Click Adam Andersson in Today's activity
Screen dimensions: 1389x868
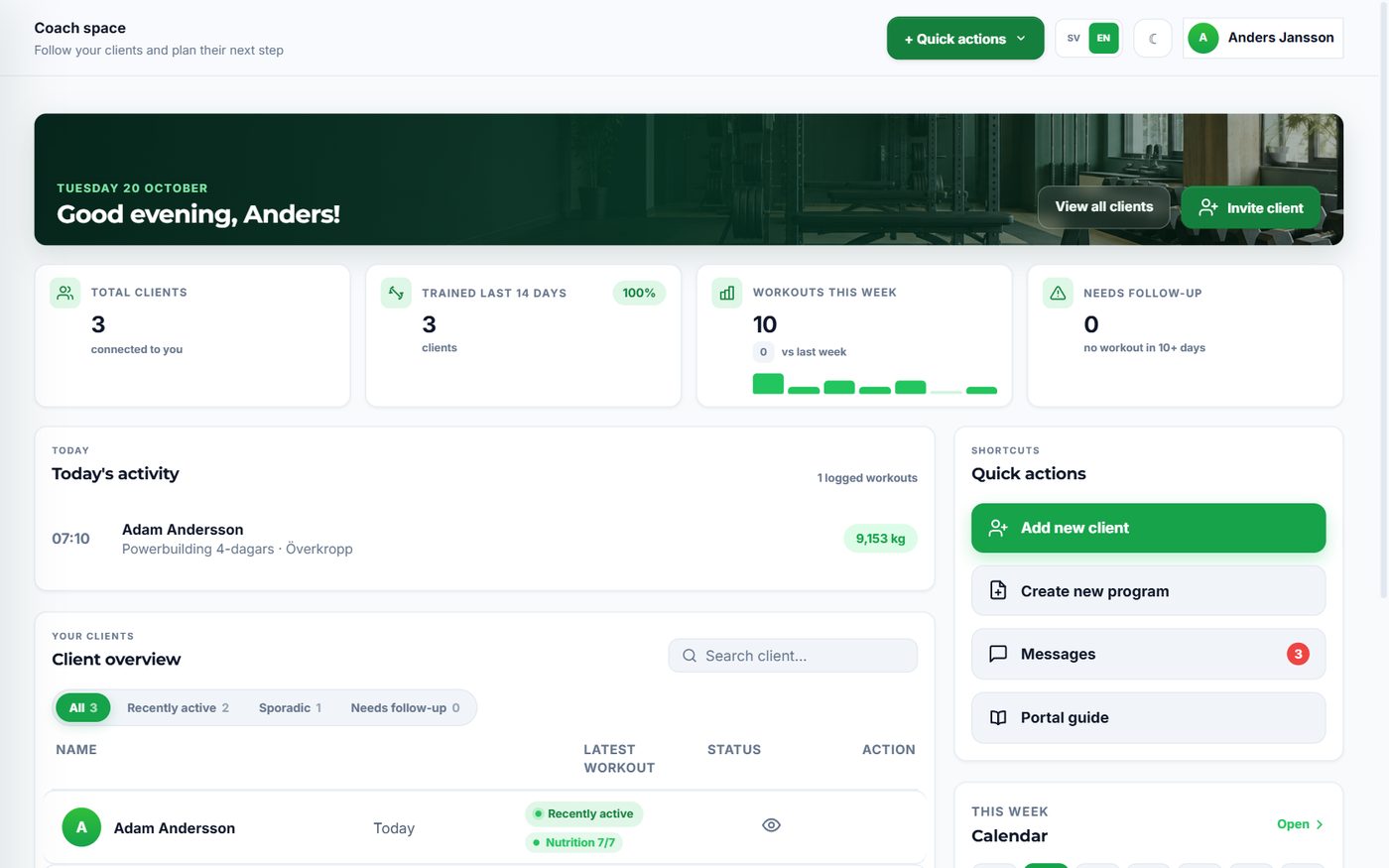point(183,530)
